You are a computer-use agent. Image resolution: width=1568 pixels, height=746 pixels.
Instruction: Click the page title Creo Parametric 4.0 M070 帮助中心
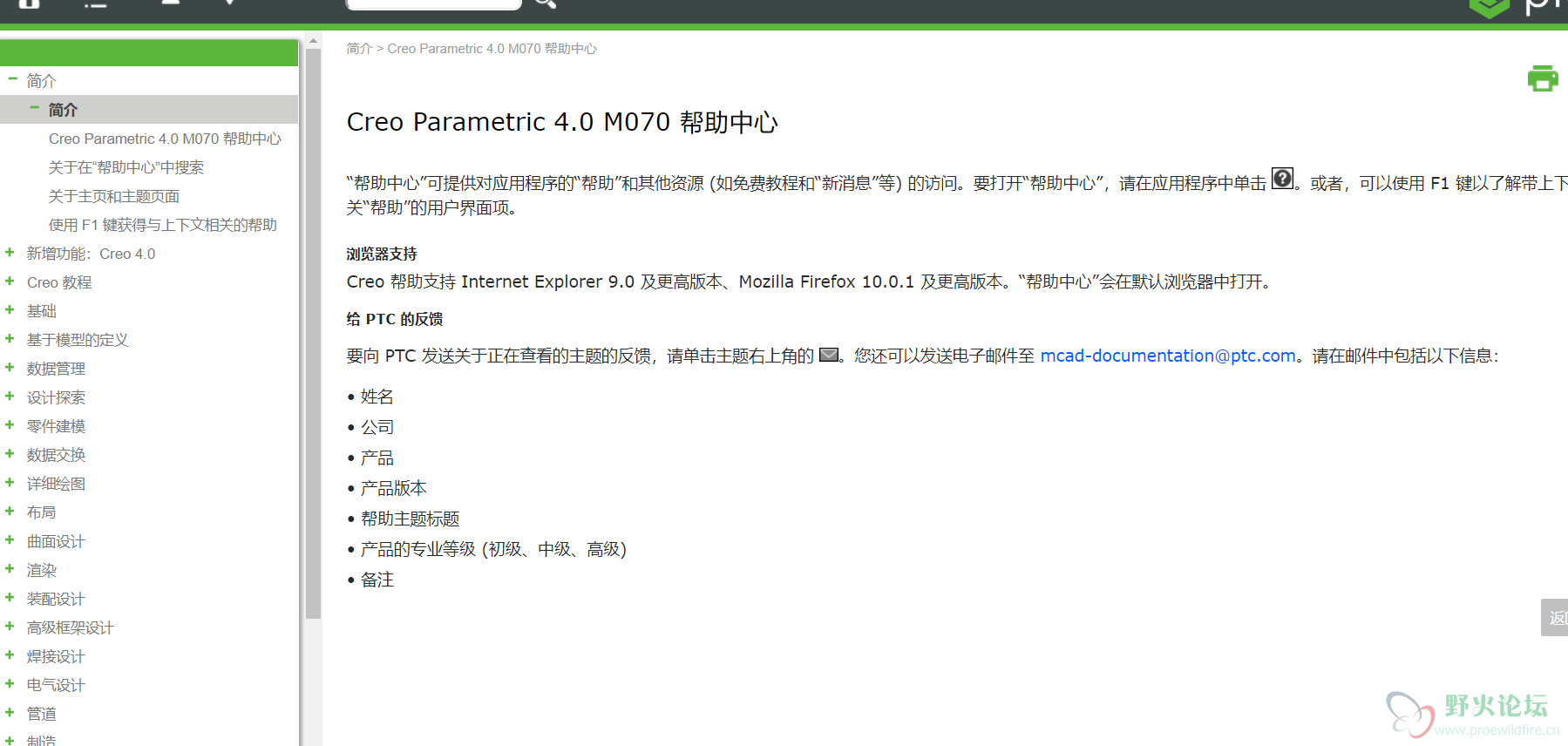tap(562, 122)
